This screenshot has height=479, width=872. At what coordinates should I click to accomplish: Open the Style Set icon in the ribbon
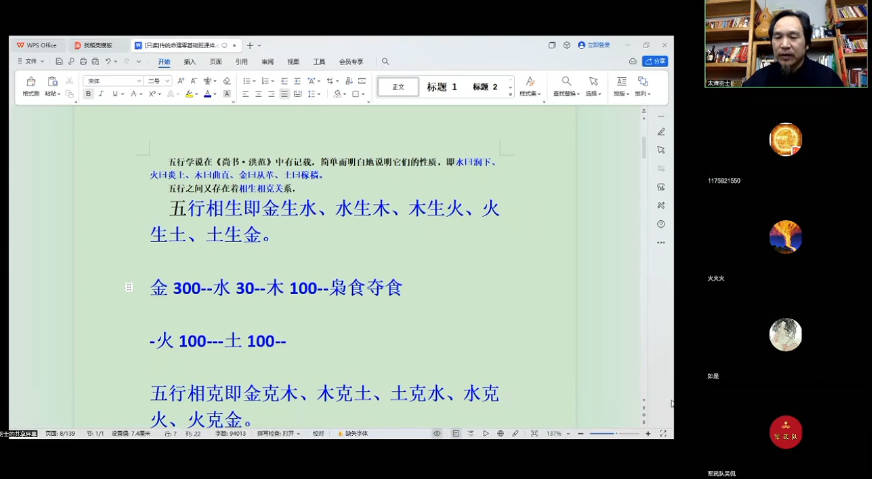530,82
